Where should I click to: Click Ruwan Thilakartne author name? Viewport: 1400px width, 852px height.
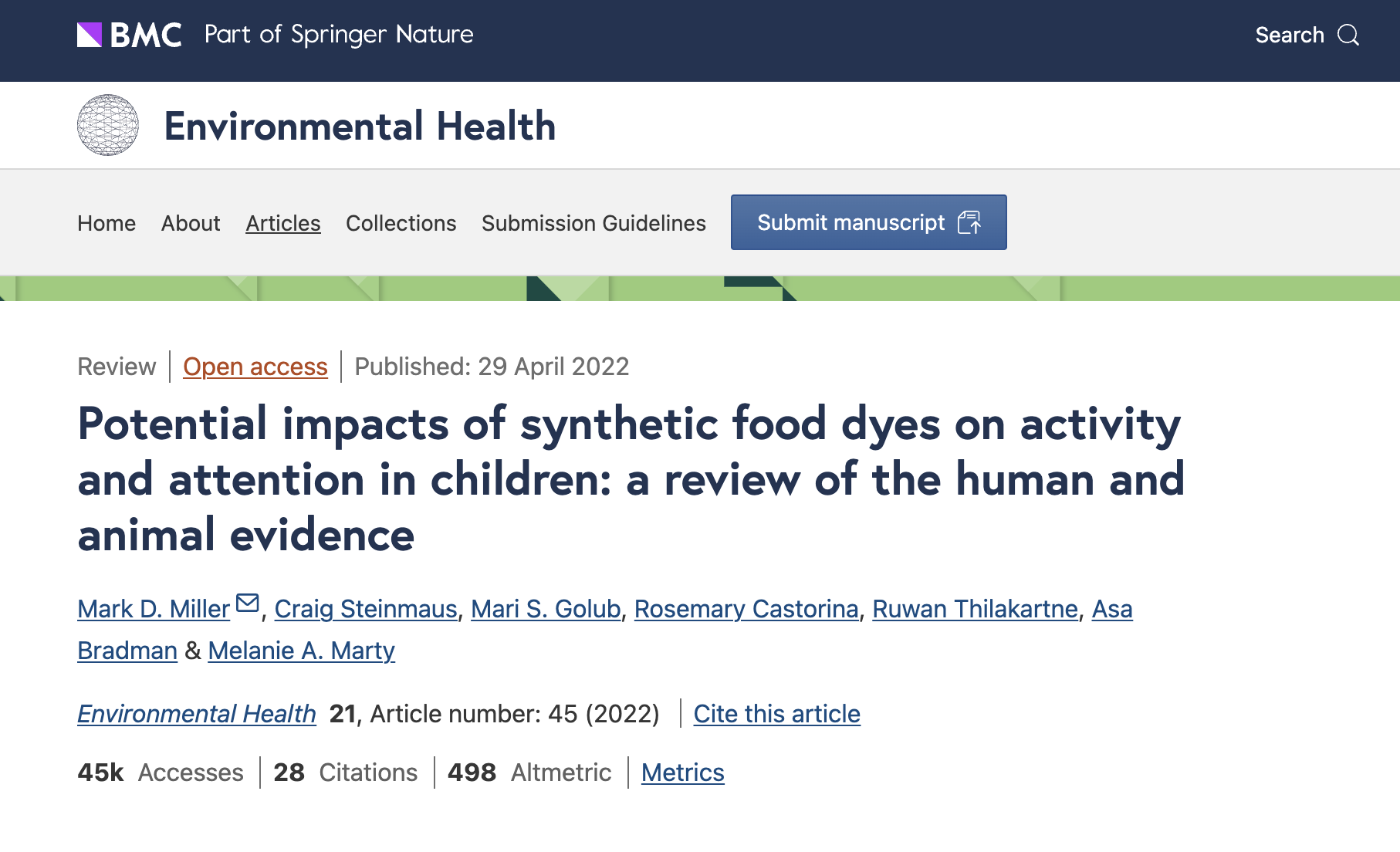tap(975, 609)
